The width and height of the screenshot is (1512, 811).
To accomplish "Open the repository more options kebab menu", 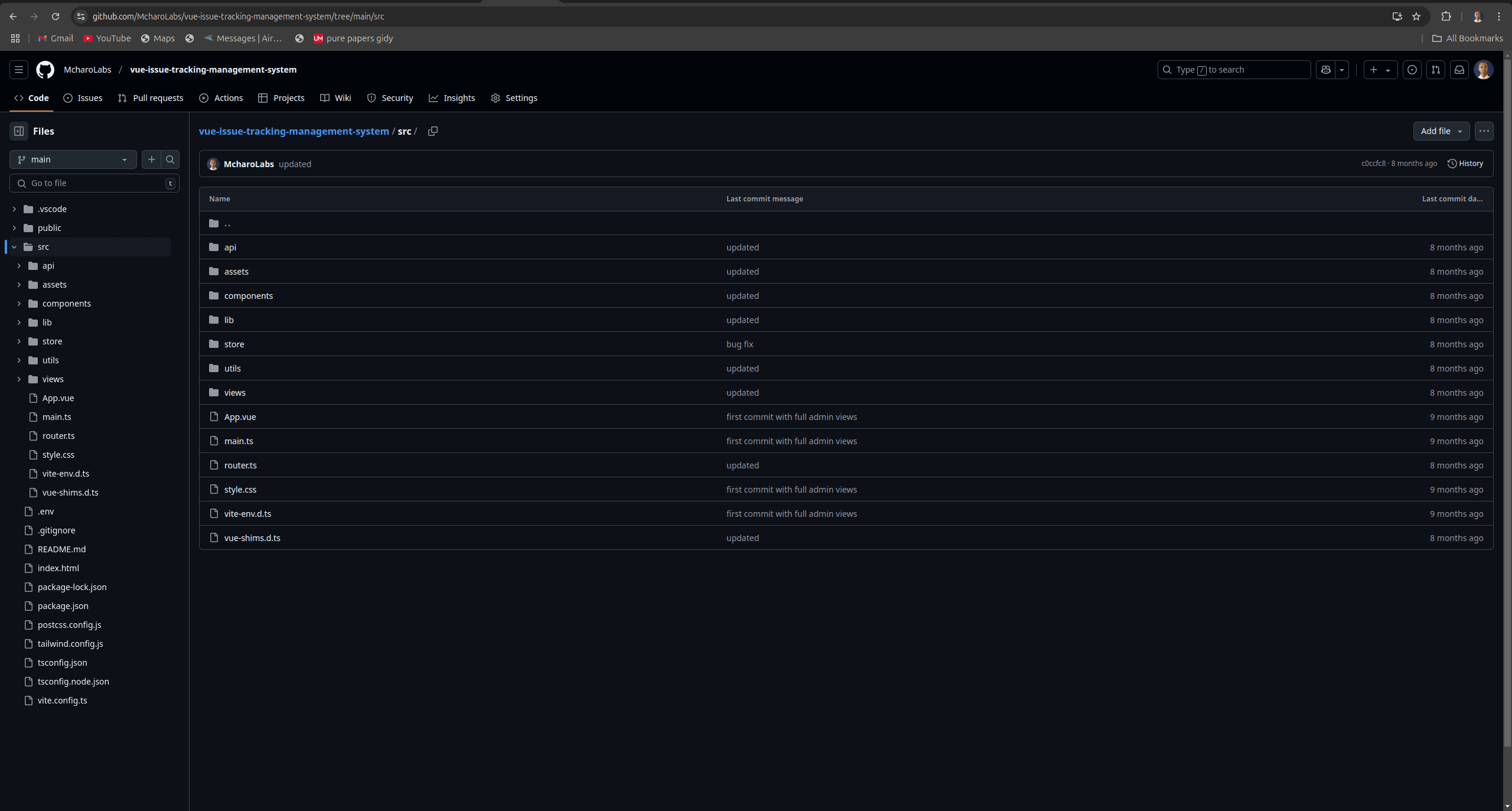I will click(x=1484, y=131).
